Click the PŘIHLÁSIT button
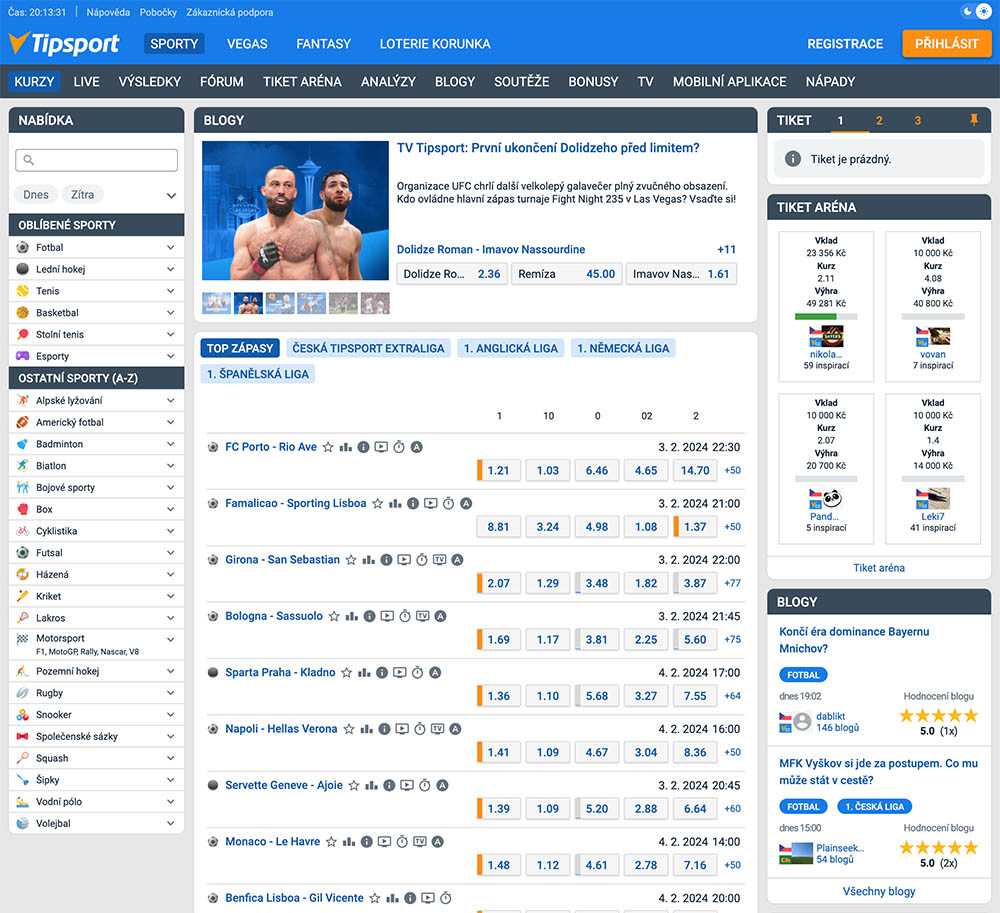 pyautogui.click(x=946, y=43)
